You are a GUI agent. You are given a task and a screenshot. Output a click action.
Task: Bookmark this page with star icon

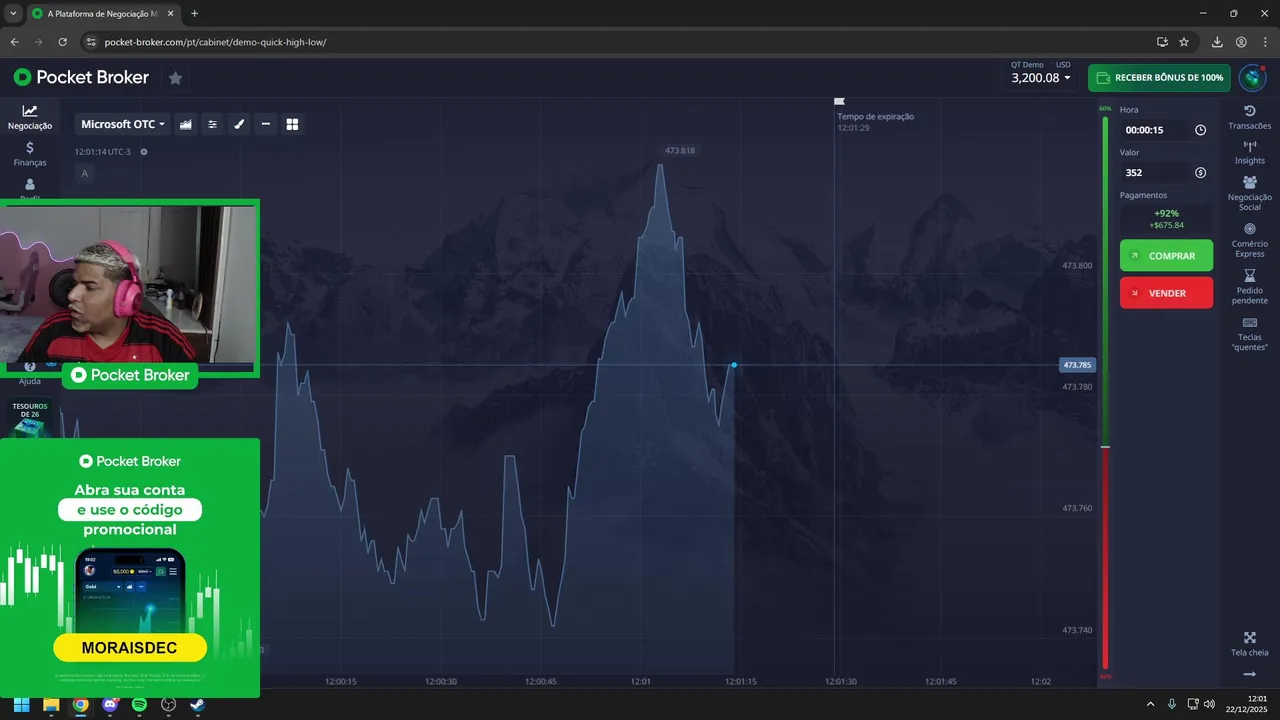[1184, 42]
